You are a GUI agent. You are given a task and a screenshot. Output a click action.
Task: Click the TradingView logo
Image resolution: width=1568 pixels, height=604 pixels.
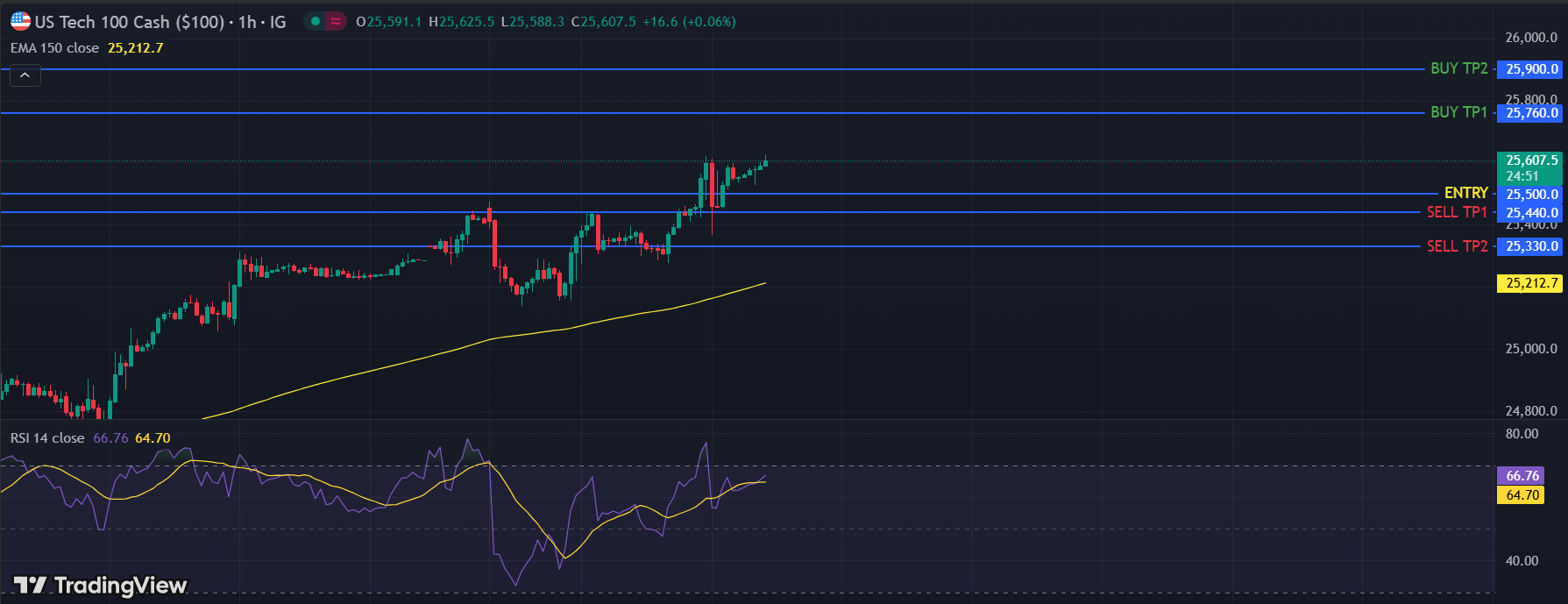click(100, 585)
